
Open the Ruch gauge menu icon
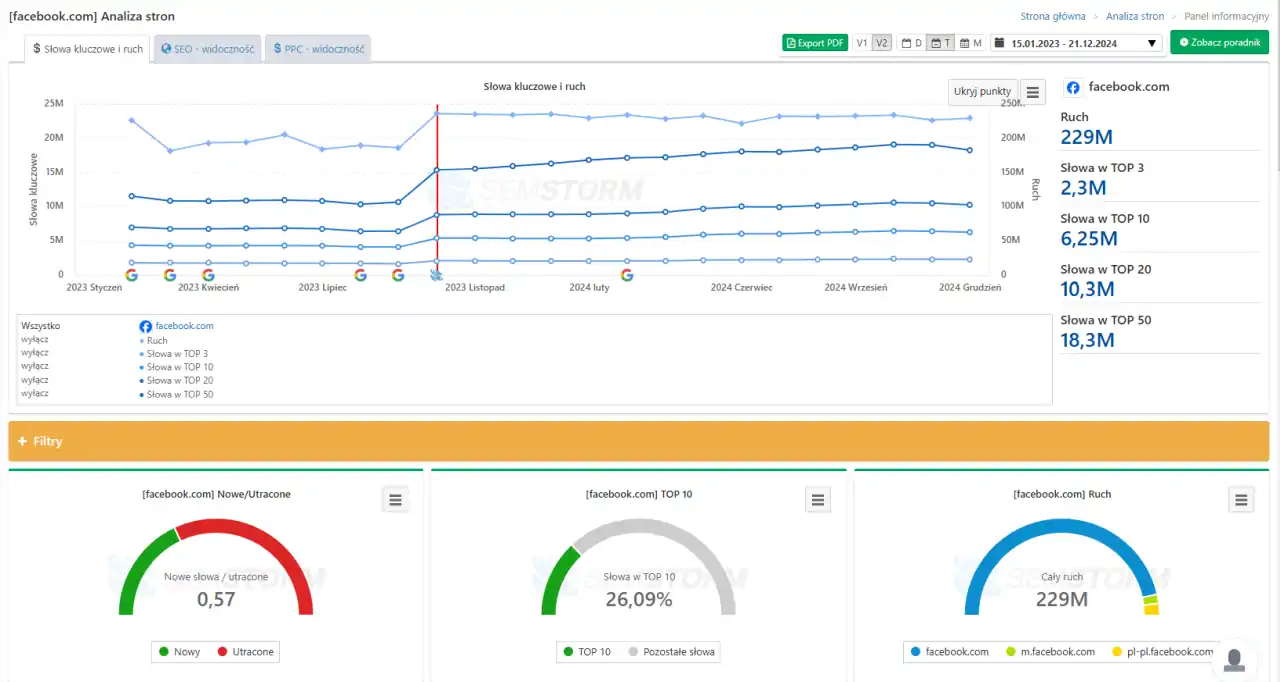pos(1241,500)
